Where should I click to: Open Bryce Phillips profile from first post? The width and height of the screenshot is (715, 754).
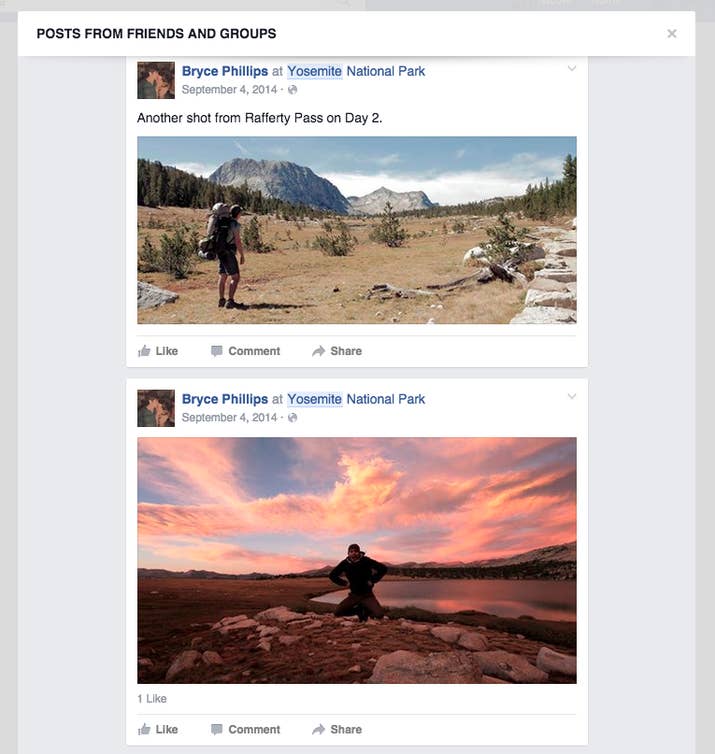(225, 71)
